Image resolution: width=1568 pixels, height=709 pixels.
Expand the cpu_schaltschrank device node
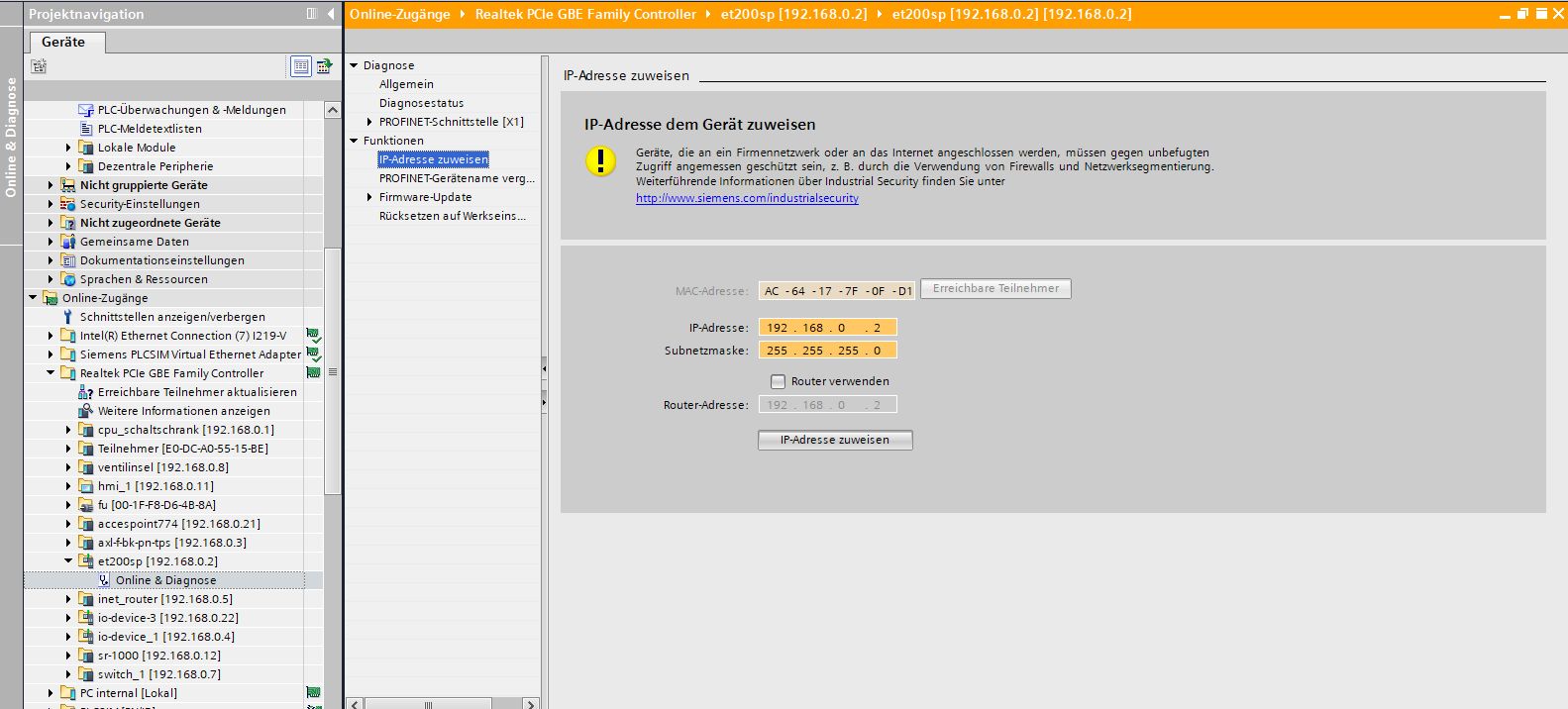pyautogui.click(x=68, y=430)
